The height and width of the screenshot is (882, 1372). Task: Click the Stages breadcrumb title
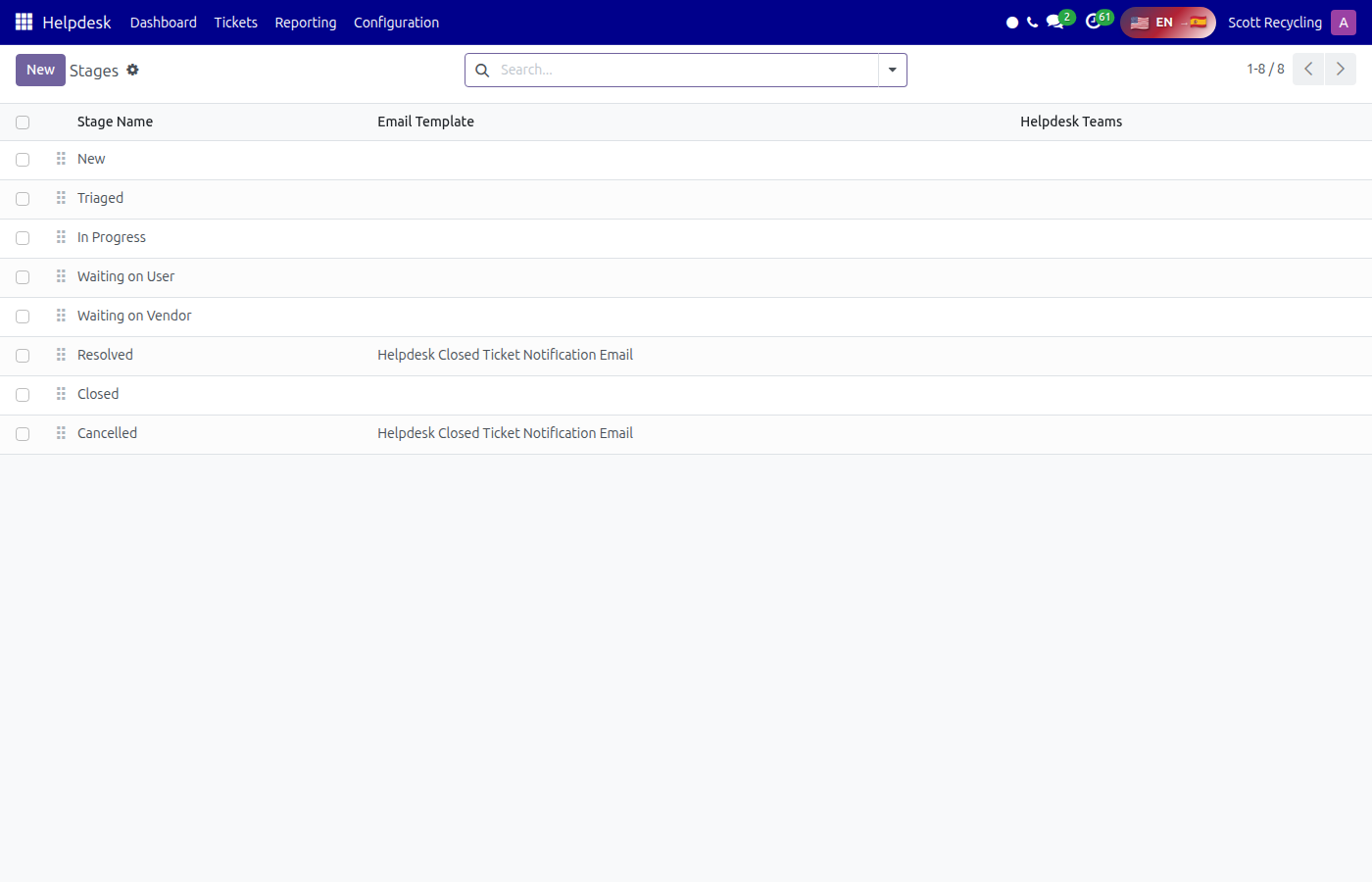(94, 71)
